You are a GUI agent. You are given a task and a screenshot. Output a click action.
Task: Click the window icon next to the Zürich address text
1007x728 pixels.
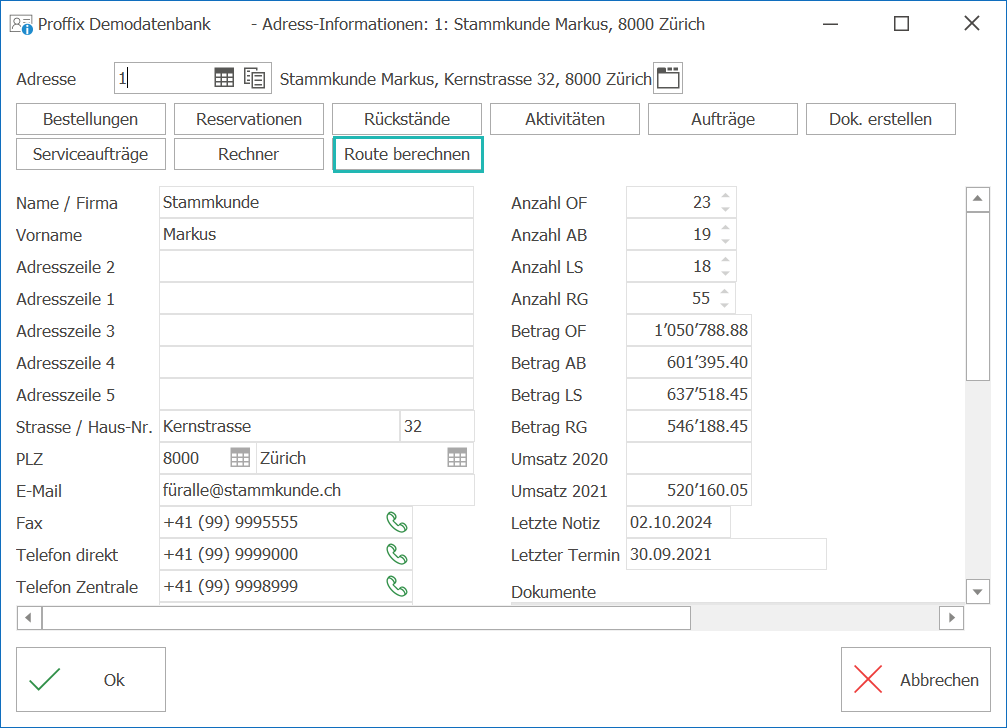click(668, 78)
